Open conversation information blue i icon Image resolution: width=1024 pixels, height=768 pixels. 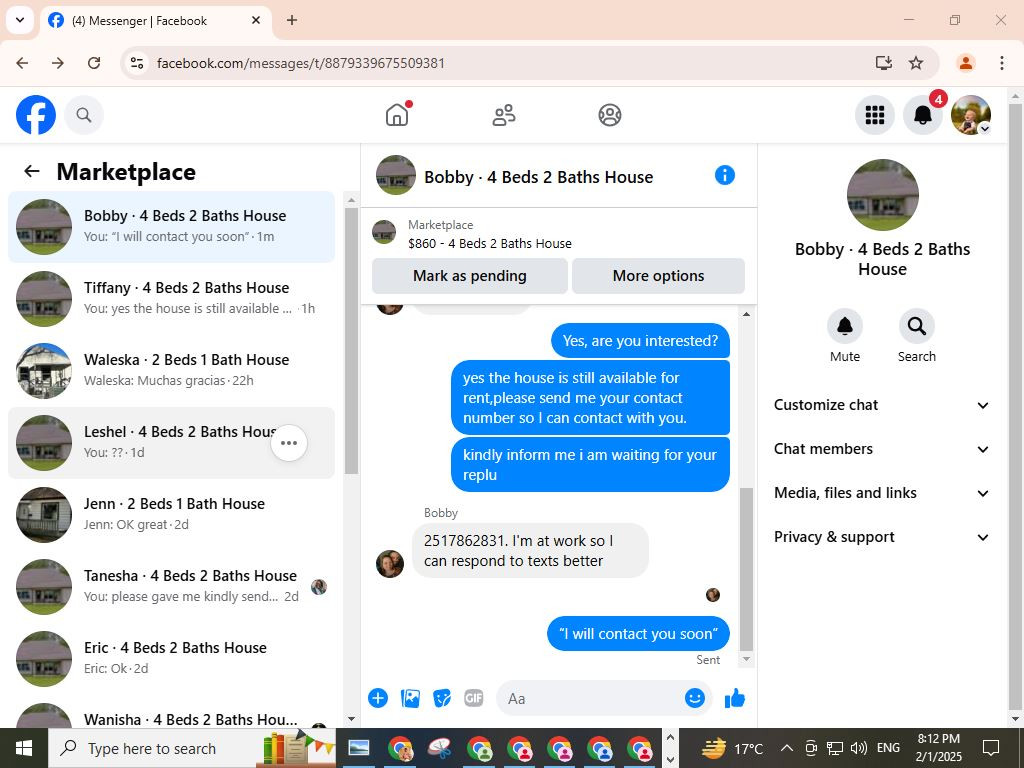tap(725, 175)
